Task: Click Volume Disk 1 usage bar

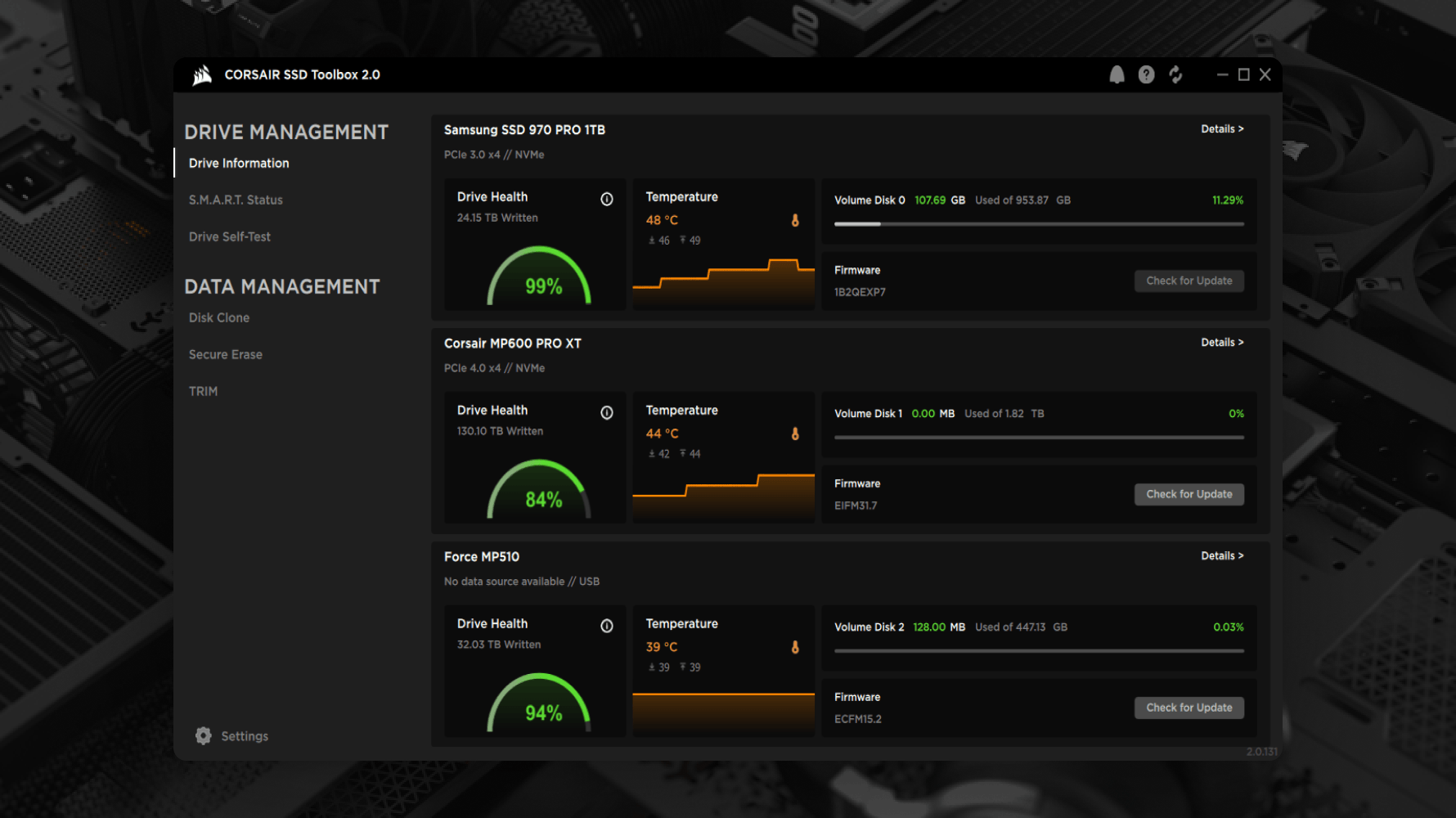Action: coord(1039,437)
